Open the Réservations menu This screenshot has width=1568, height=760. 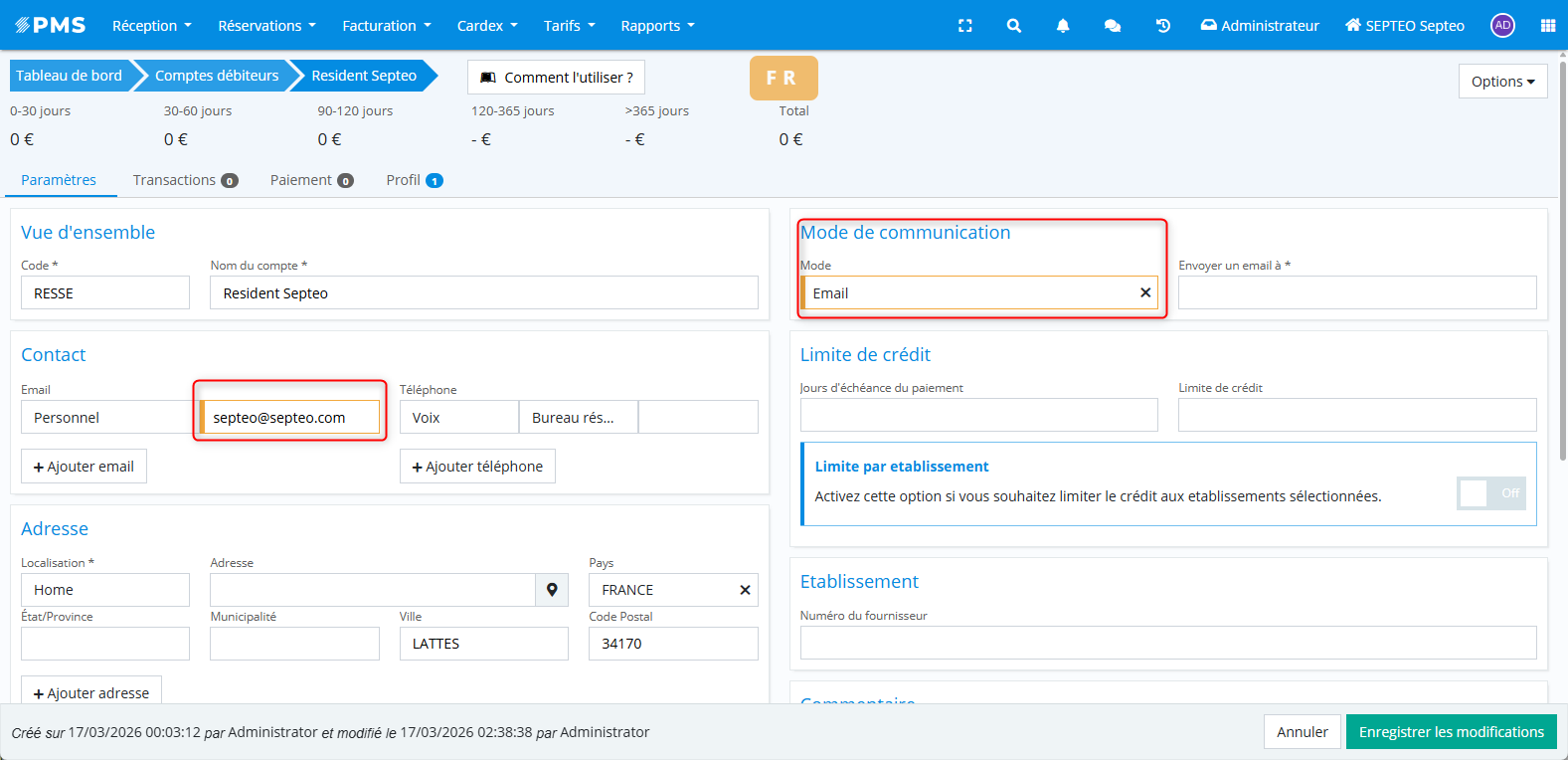pos(266,26)
